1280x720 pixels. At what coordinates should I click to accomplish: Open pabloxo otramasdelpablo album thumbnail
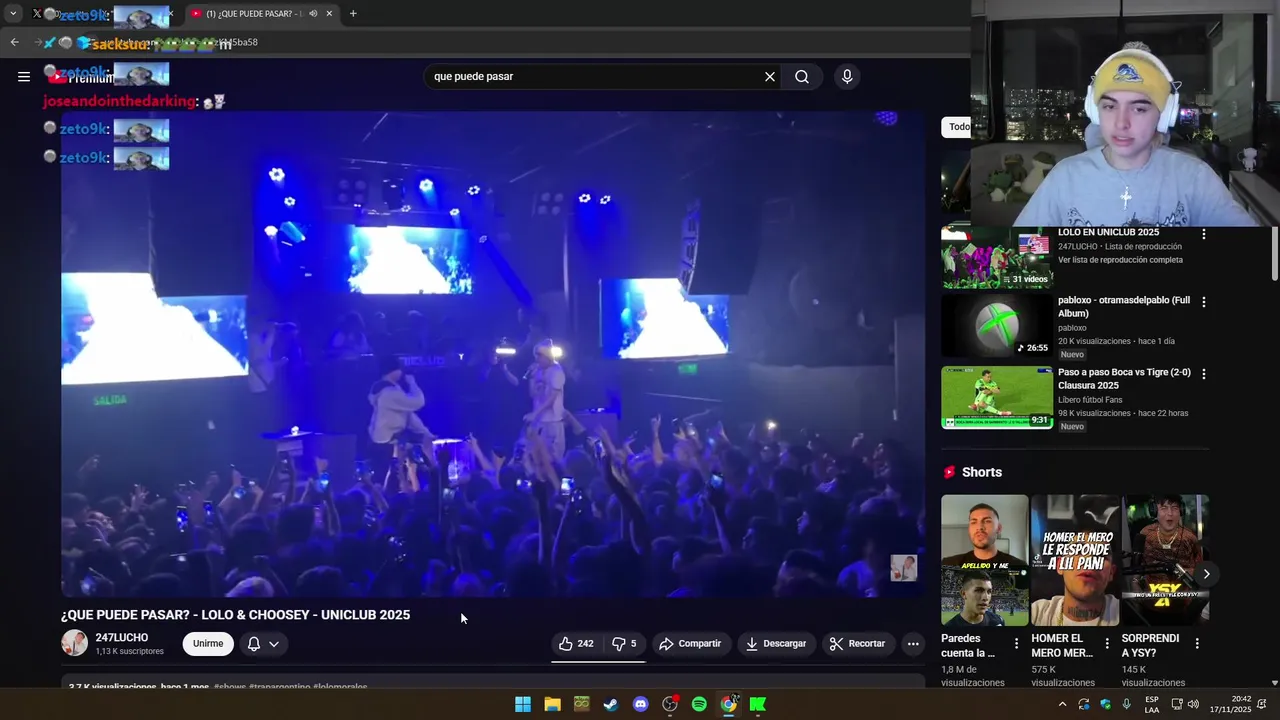click(997, 325)
